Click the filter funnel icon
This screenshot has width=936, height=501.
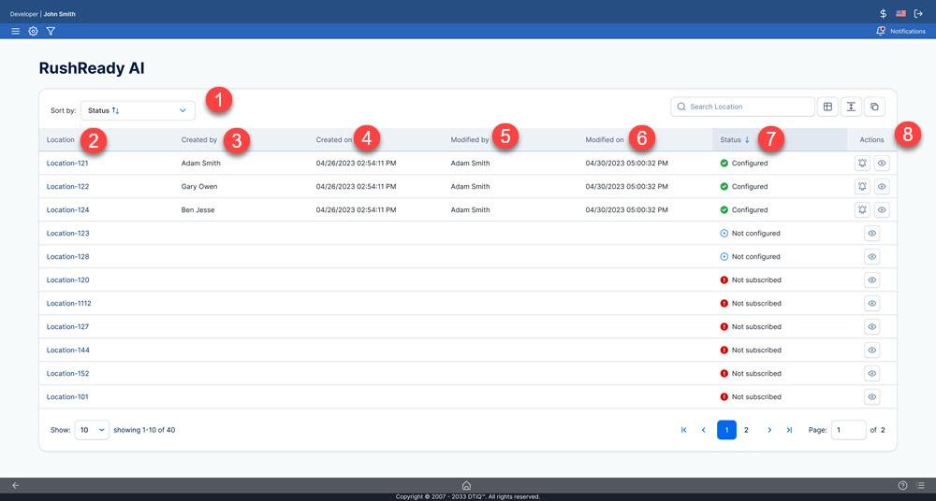point(50,31)
